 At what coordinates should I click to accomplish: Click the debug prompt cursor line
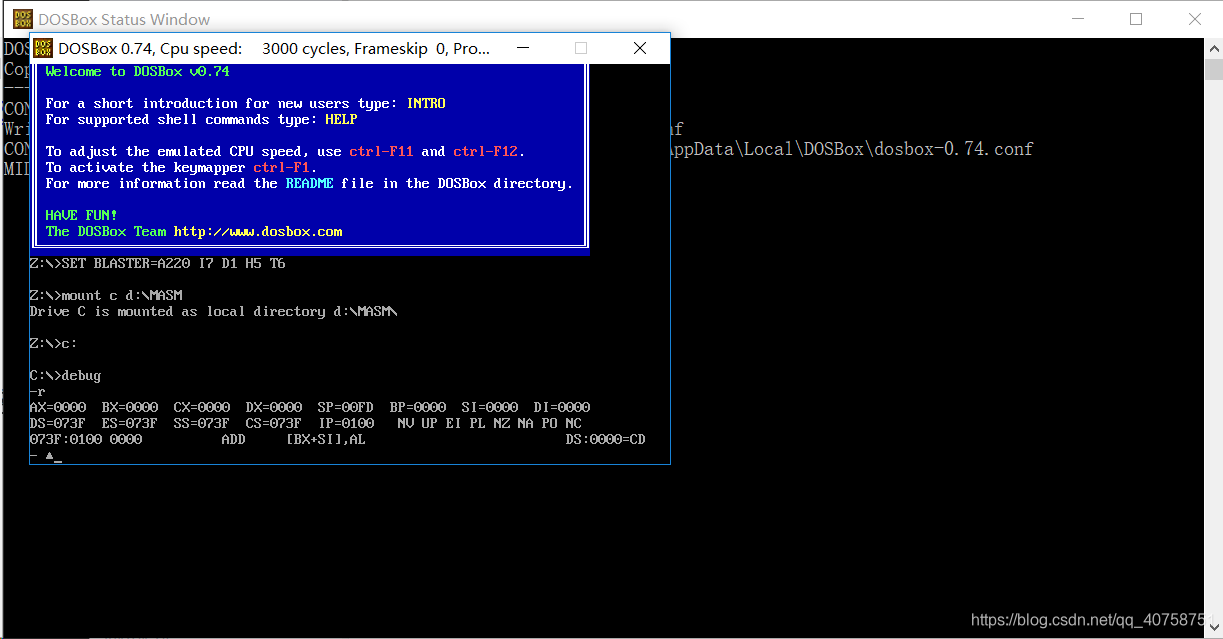point(46,456)
